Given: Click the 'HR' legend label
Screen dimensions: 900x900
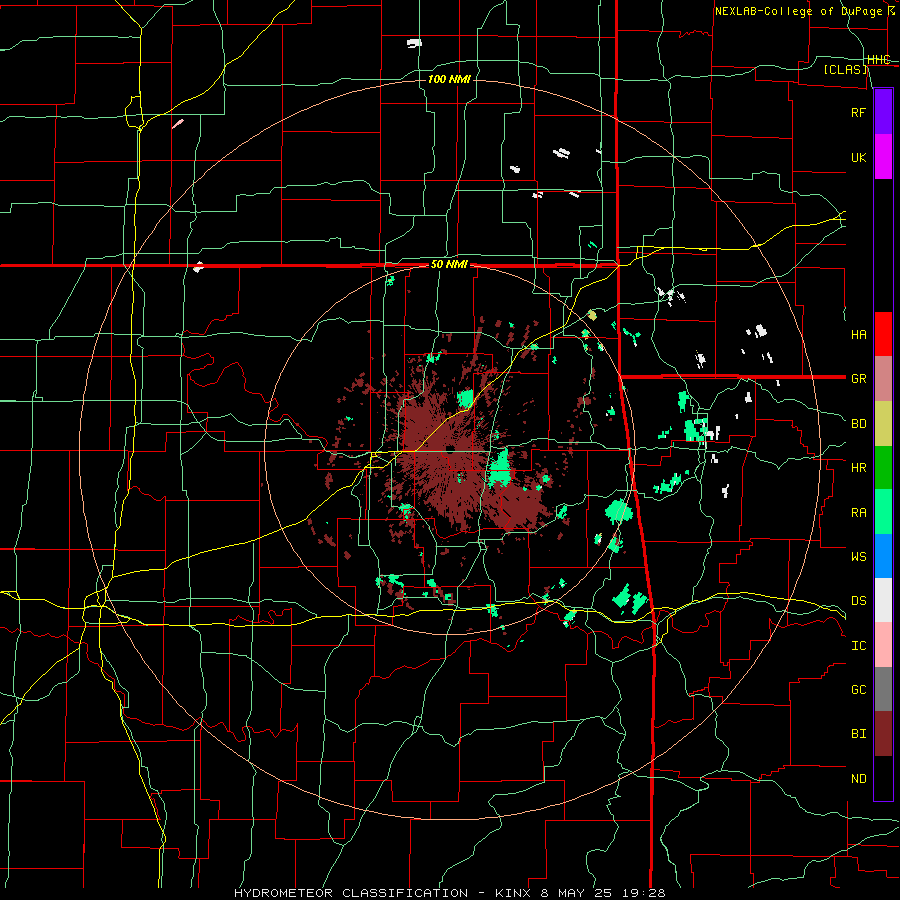Looking at the screenshot, I should [858, 468].
